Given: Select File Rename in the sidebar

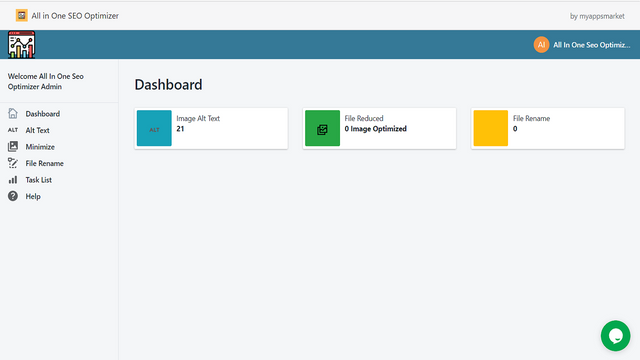Looking at the screenshot, I should point(44,163).
